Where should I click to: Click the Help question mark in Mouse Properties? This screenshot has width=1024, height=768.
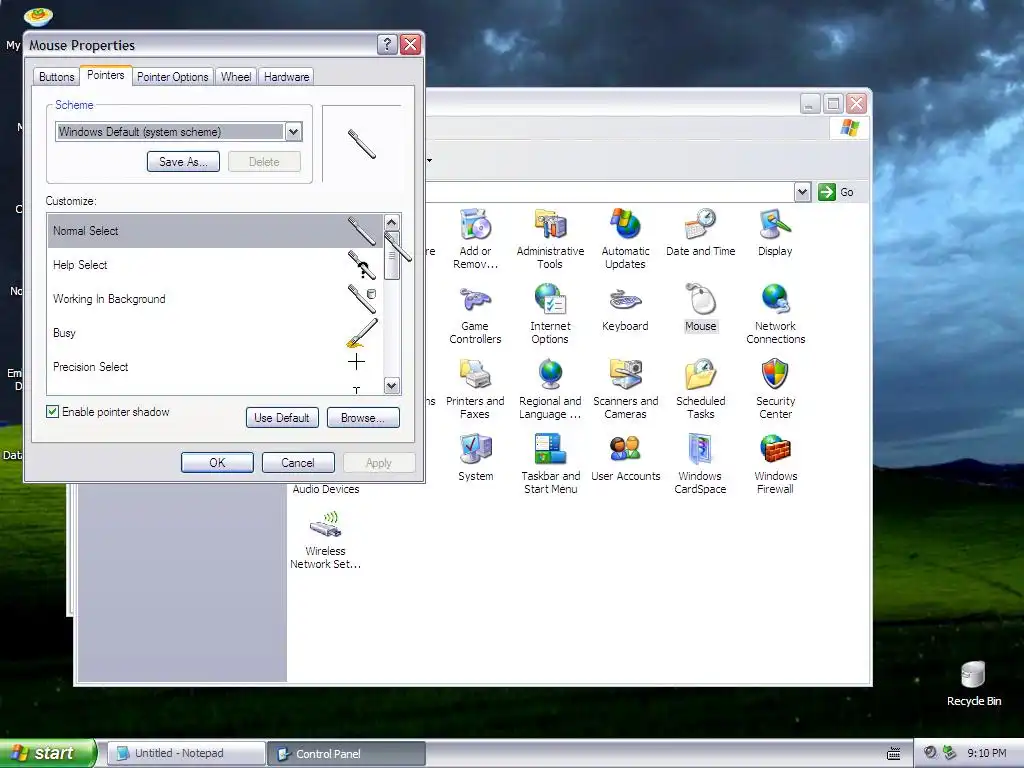point(387,44)
